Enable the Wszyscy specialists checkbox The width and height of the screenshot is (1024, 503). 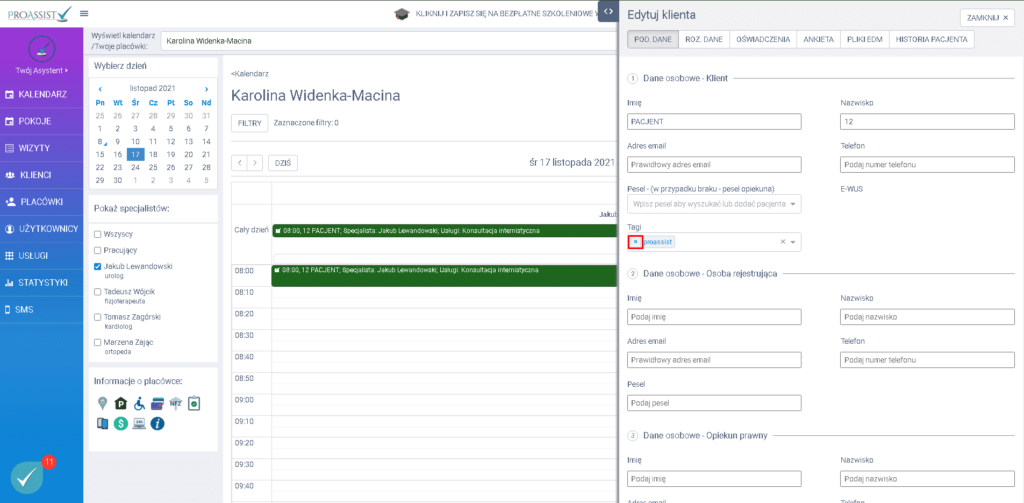point(97,233)
